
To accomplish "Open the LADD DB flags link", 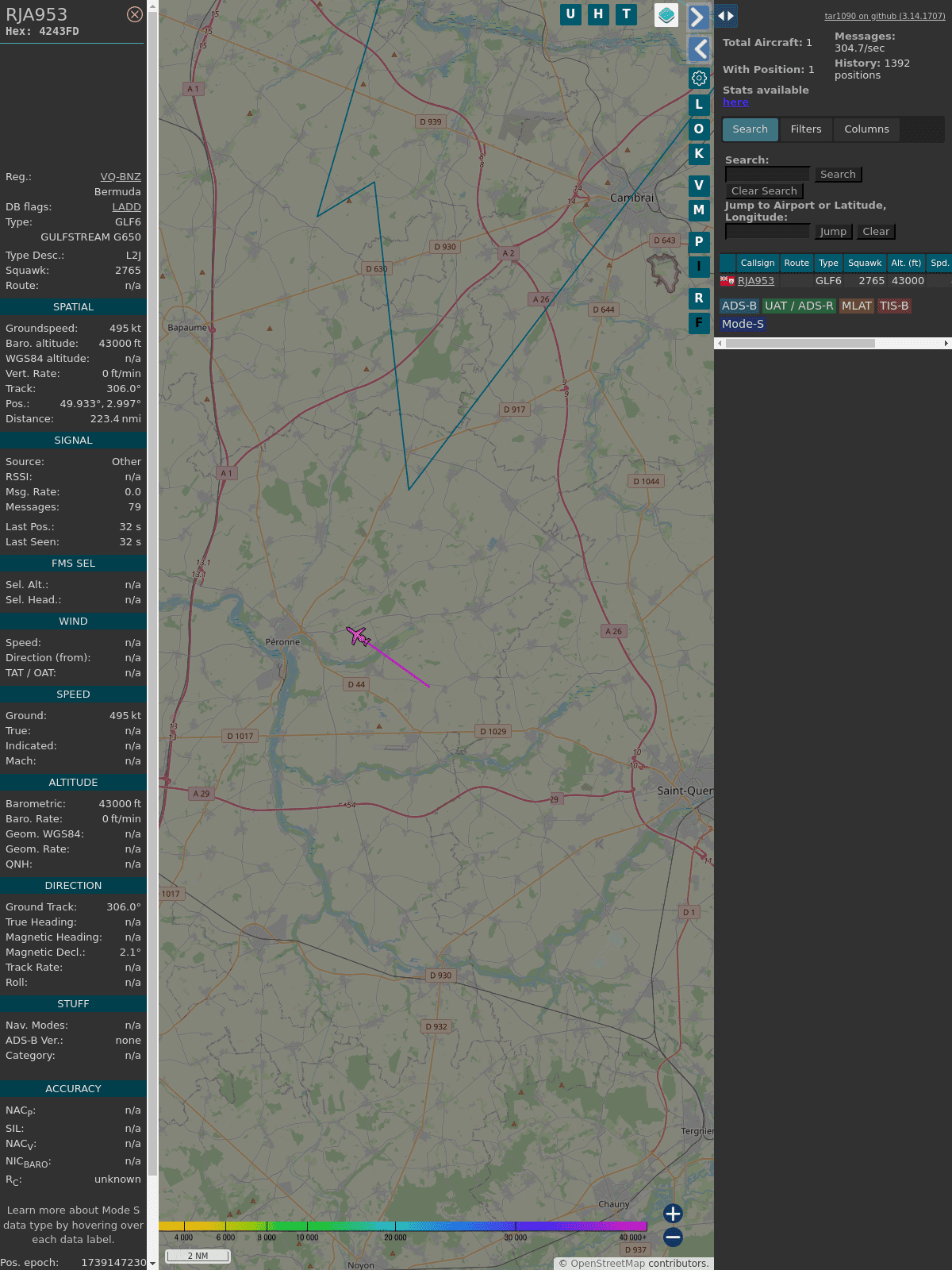I will tap(126, 207).
